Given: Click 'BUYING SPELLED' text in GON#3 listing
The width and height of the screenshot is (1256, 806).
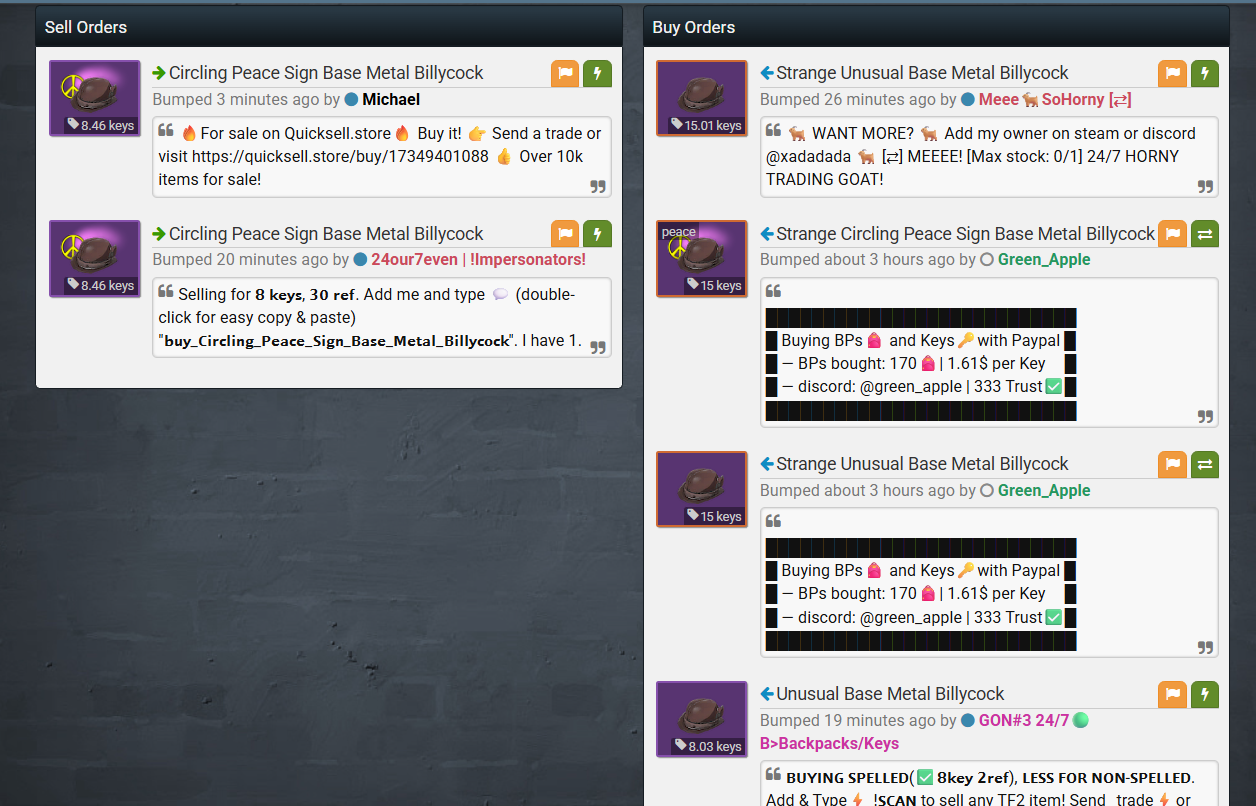Looking at the screenshot, I should pyautogui.click(x=847, y=778).
